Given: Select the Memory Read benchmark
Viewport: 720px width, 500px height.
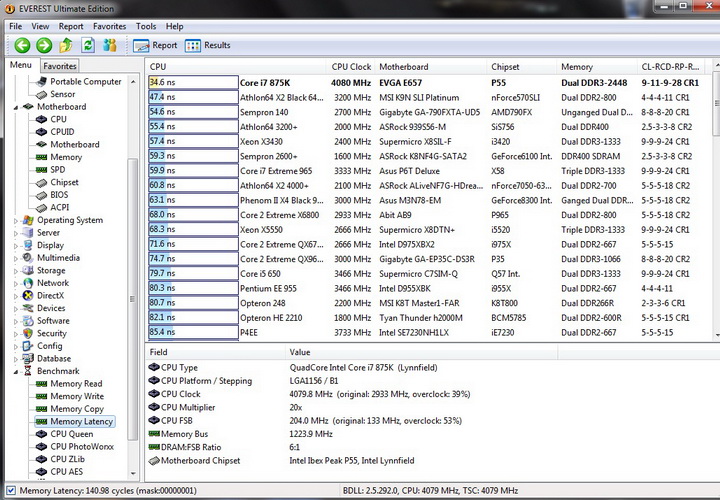Looking at the screenshot, I should tap(76, 384).
